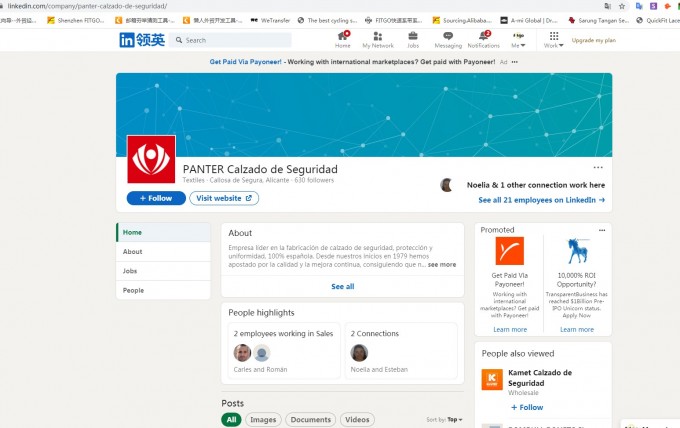Screen dimensions: 680x428
Task: Click Román's grey placeholder avatar
Action: coord(262,353)
